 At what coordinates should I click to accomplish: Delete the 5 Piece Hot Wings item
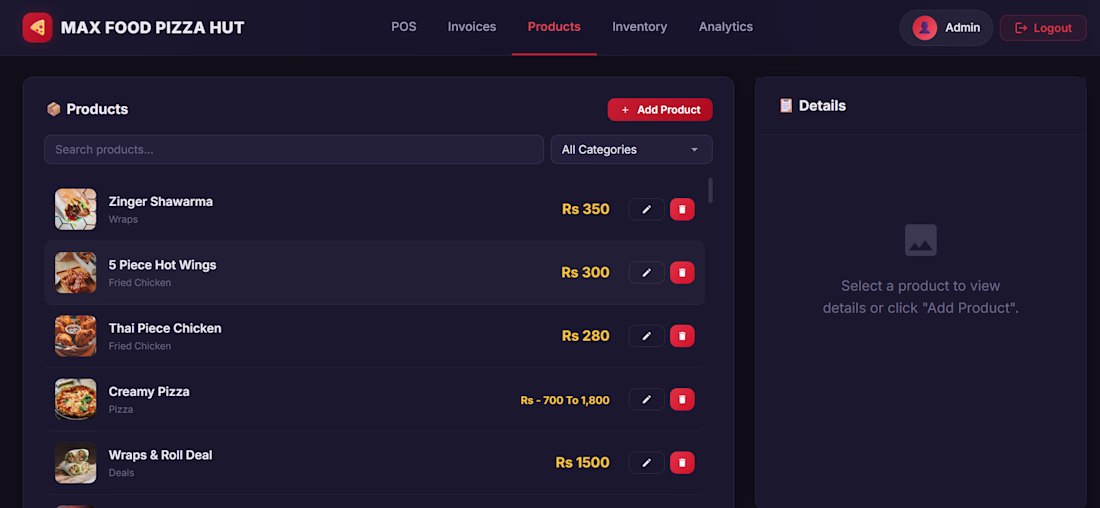(682, 272)
